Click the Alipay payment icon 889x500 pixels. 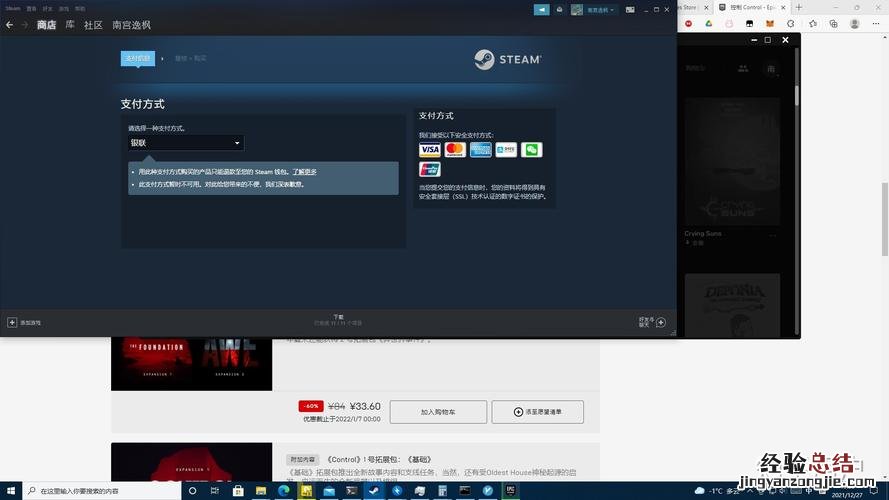click(507, 150)
